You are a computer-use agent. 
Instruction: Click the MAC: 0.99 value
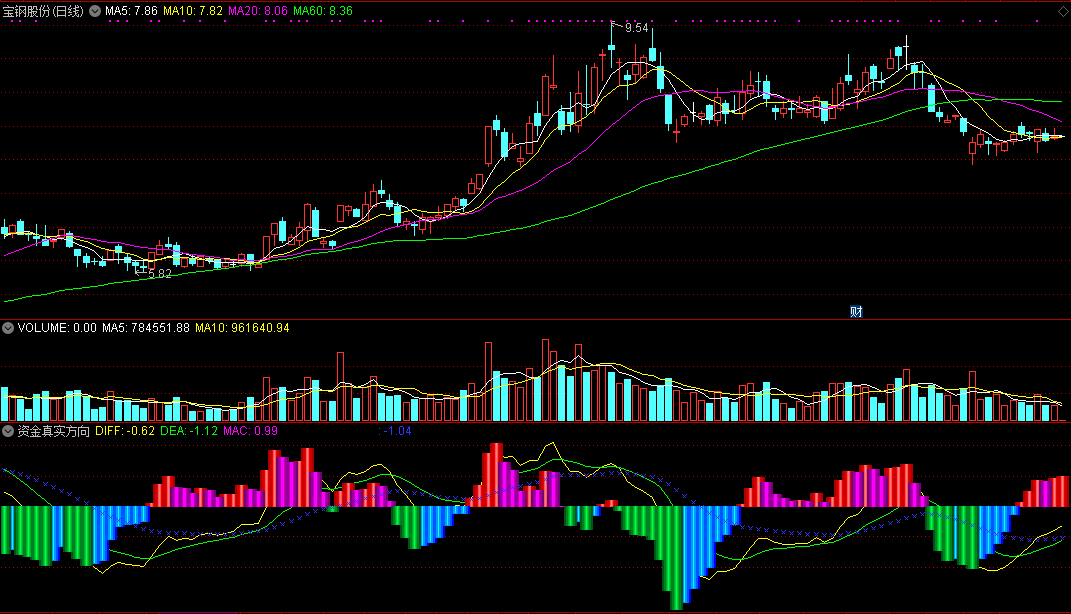click(x=251, y=431)
